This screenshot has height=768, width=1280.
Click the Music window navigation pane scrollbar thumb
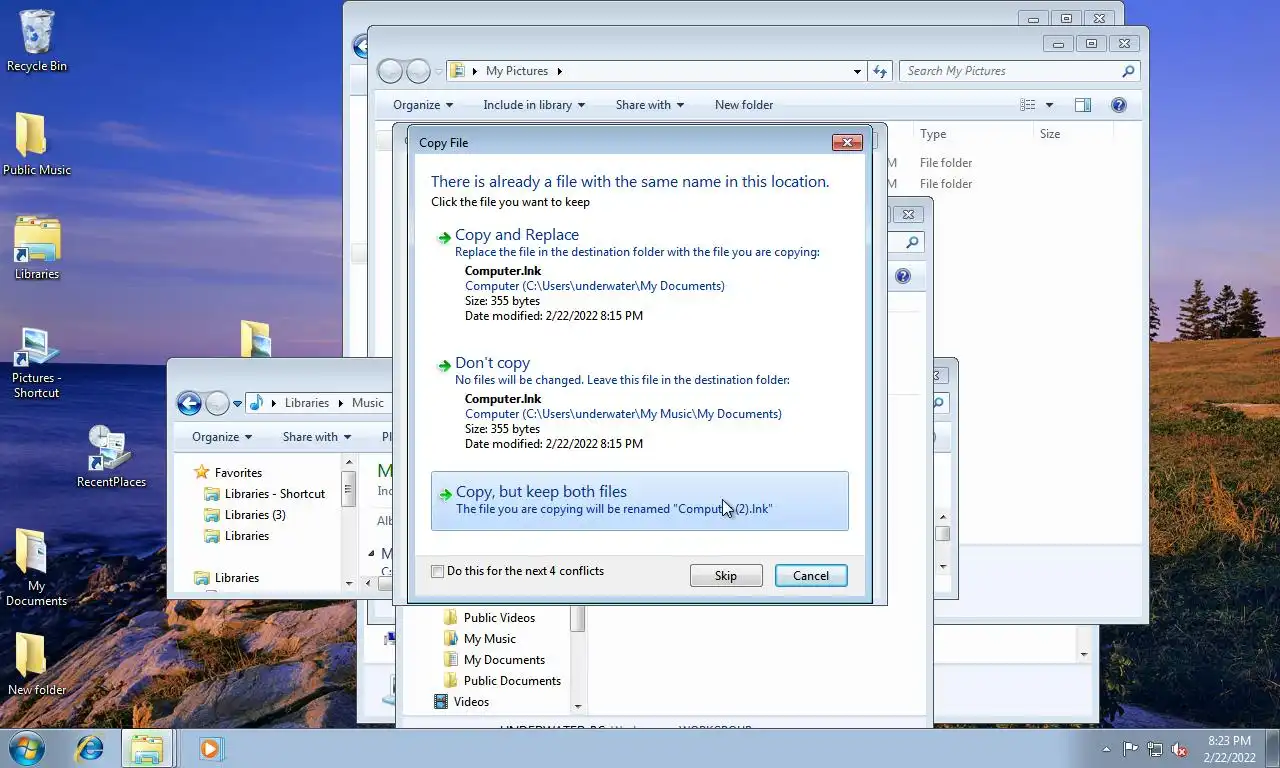tap(349, 490)
